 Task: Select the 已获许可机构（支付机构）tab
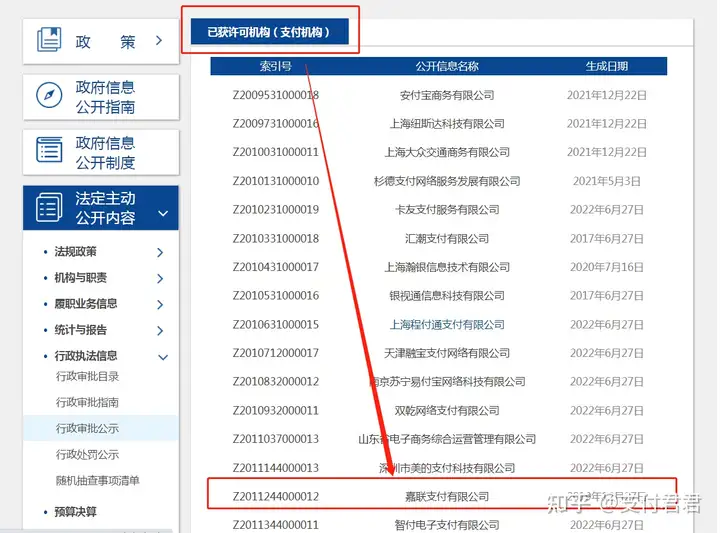click(270, 32)
